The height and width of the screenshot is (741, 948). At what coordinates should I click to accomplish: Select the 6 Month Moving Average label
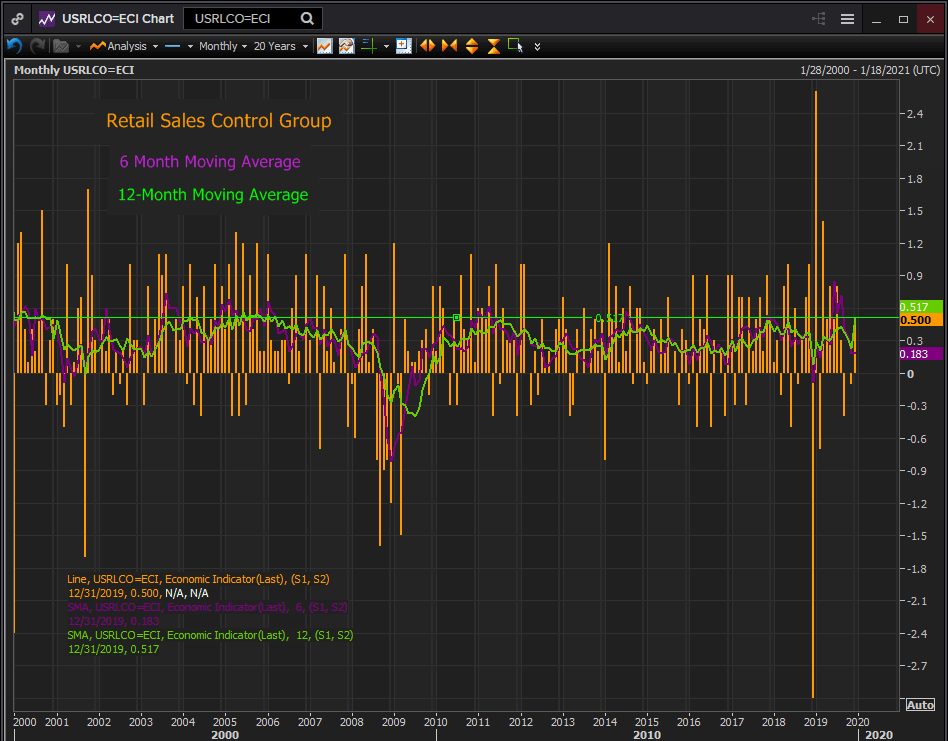click(210, 162)
